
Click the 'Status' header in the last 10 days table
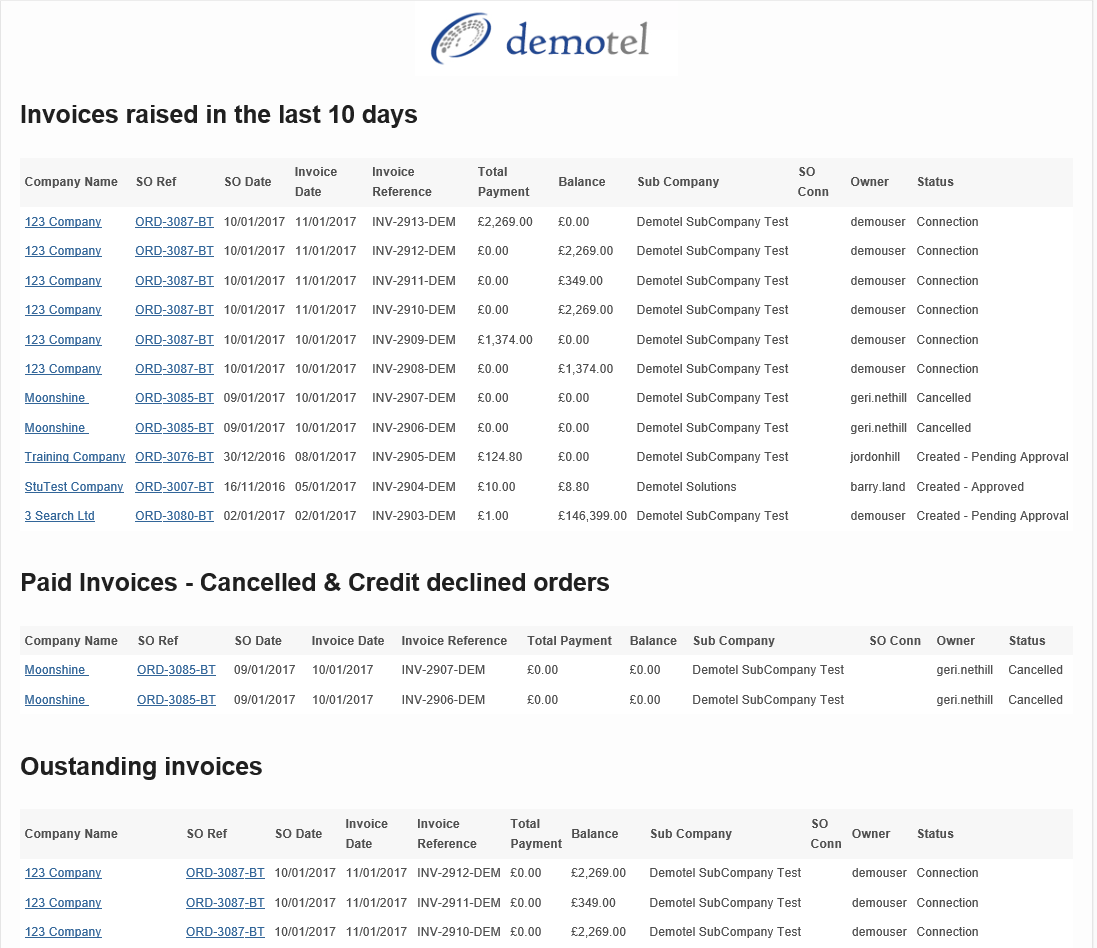[935, 182]
